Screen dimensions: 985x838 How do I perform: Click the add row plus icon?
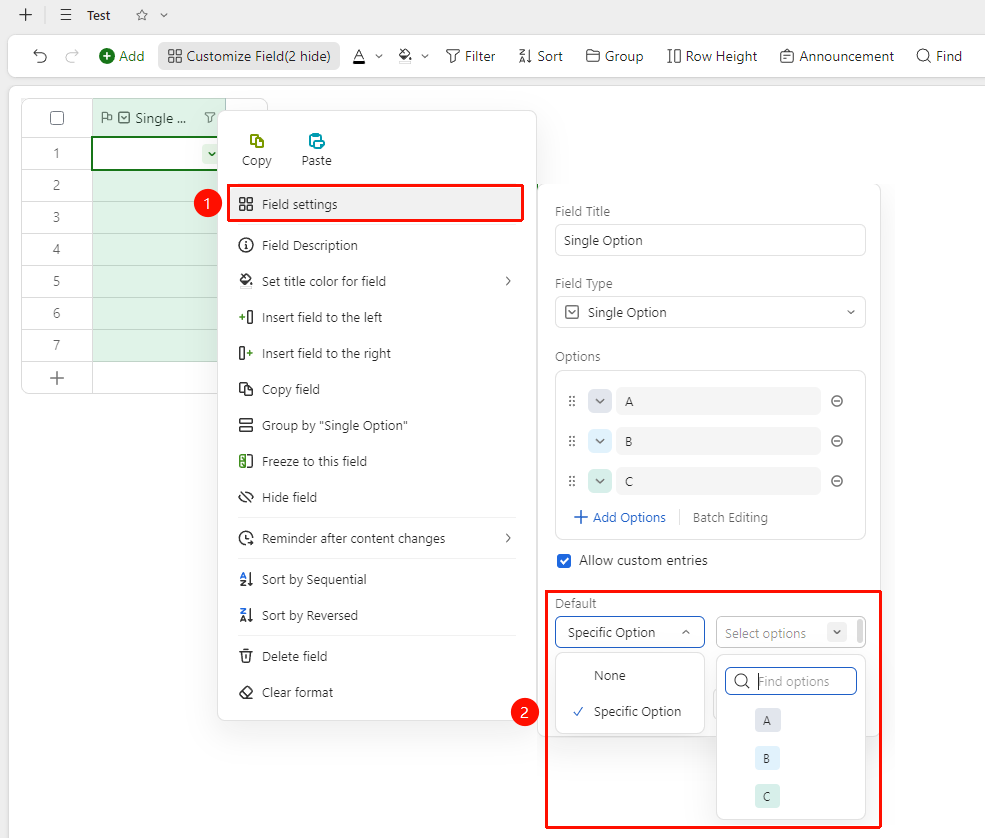click(57, 378)
